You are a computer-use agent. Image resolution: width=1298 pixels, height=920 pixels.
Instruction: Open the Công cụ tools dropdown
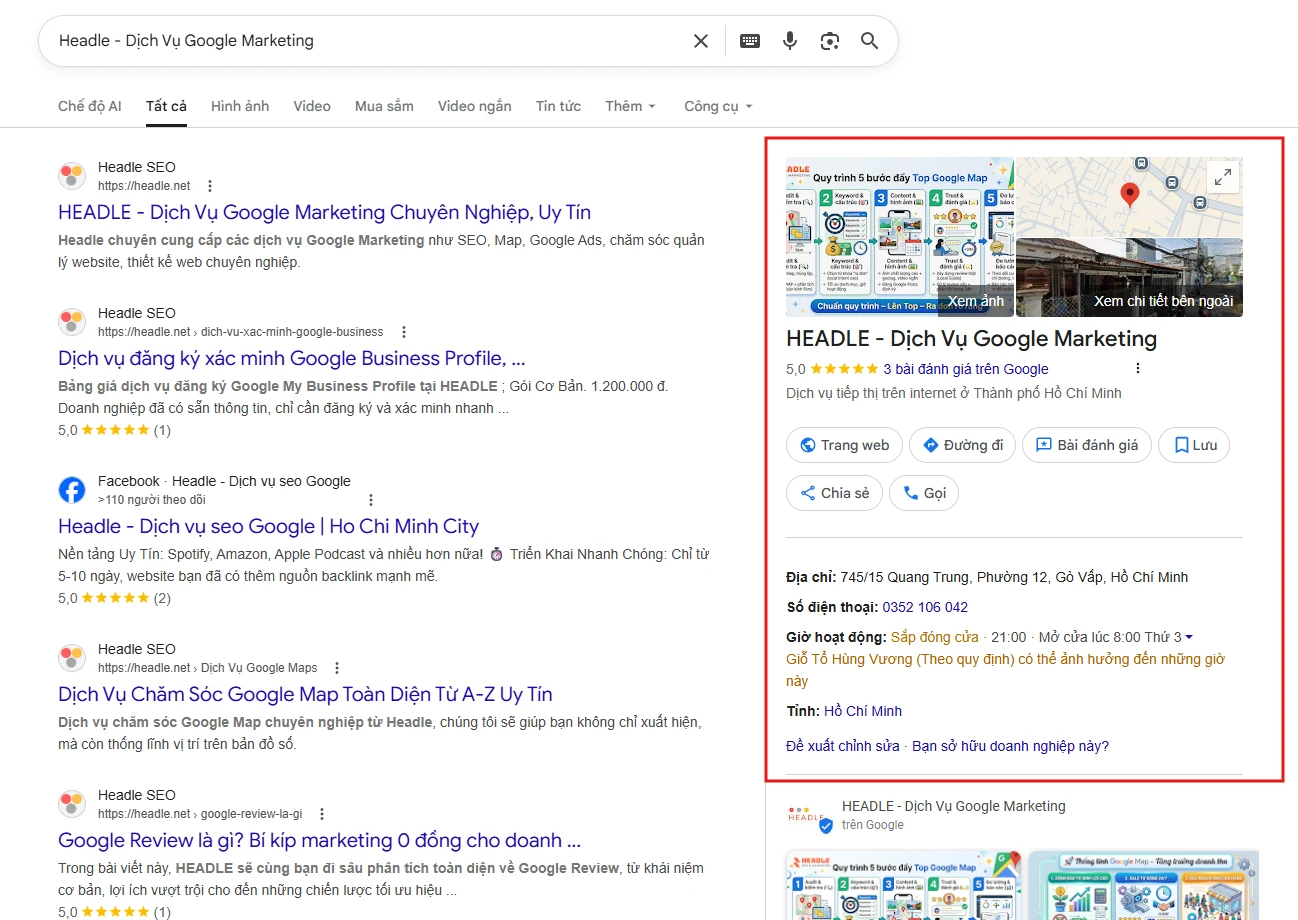point(717,106)
